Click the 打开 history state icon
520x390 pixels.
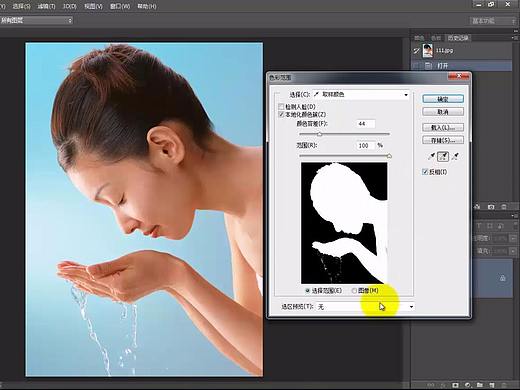pyautogui.click(x=428, y=66)
